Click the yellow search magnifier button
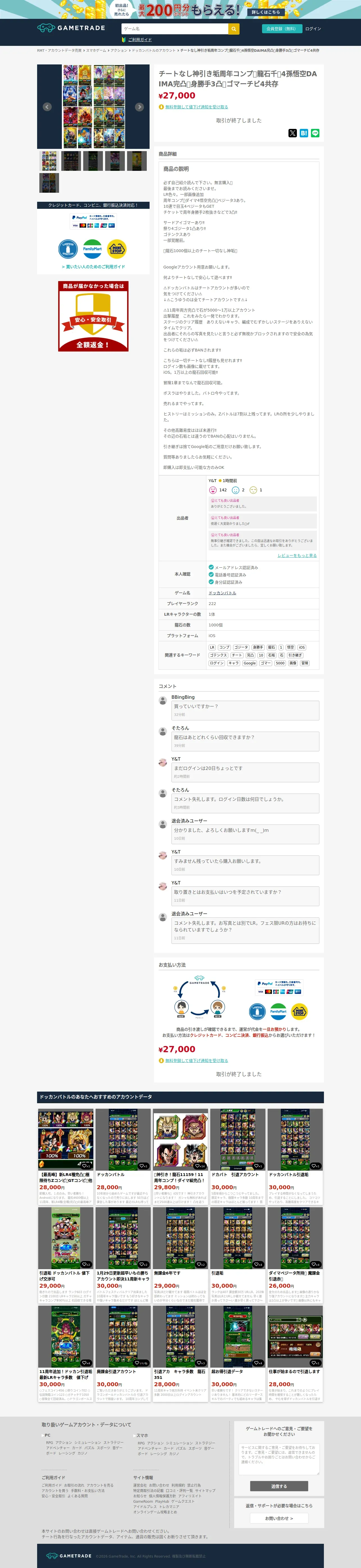This screenshot has height=1568, width=361. pyautogui.click(x=234, y=29)
